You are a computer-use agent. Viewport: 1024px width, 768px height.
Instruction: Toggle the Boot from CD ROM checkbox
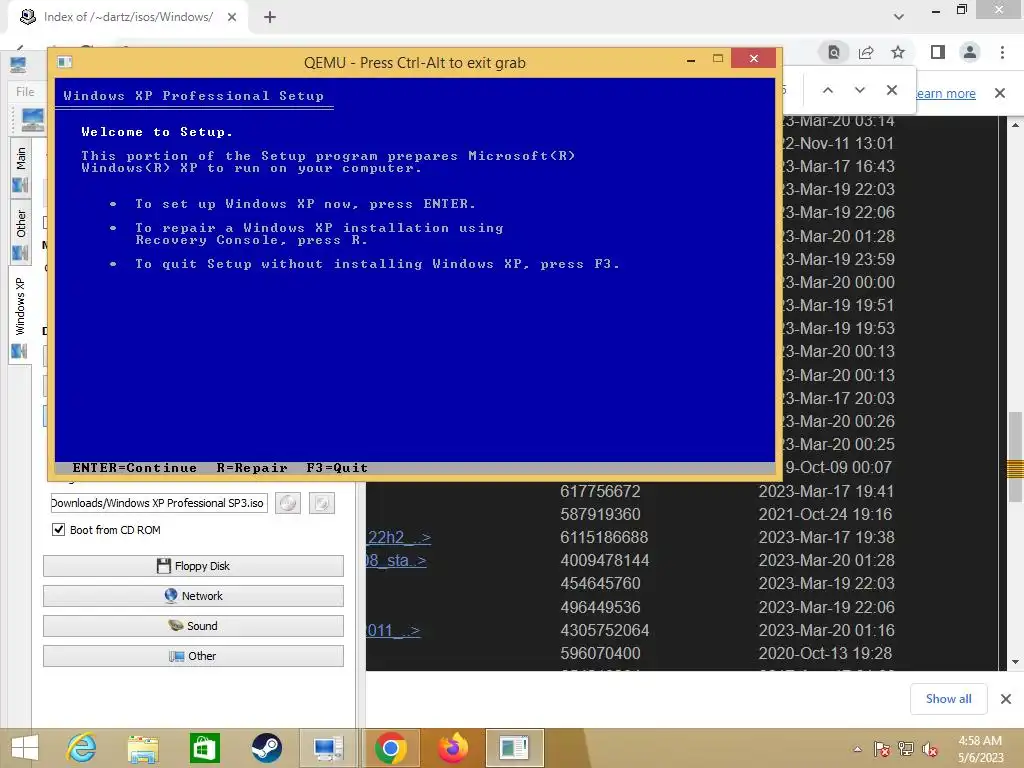(x=59, y=530)
